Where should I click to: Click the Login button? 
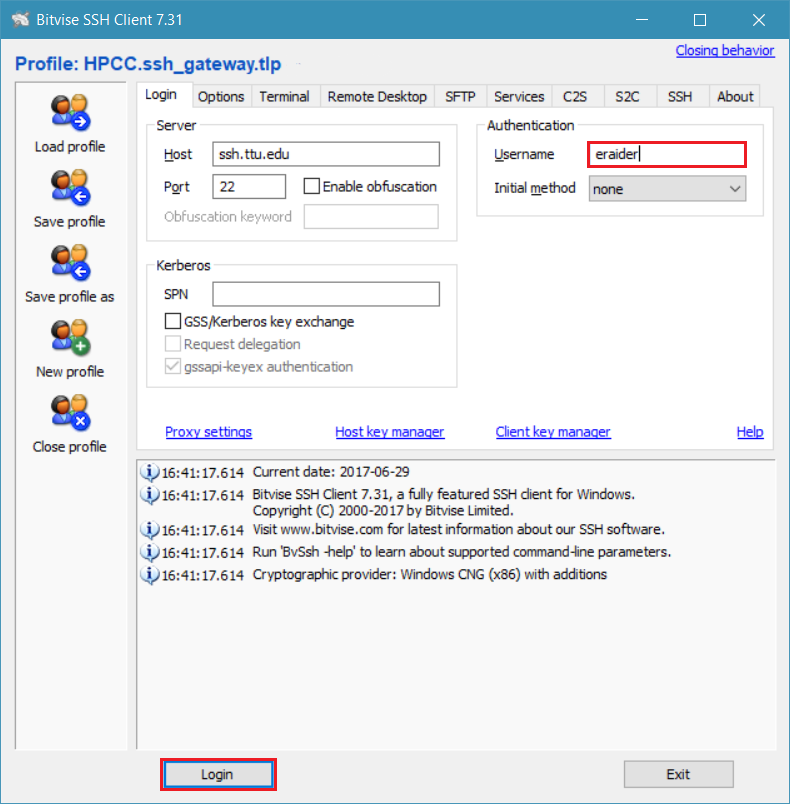218,774
